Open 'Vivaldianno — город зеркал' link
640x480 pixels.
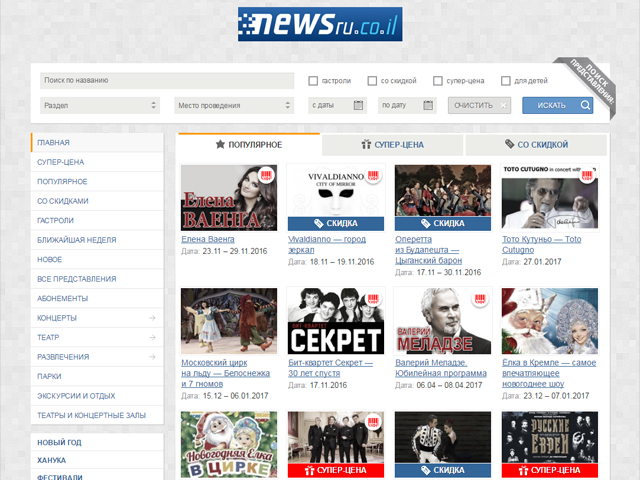click(327, 244)
